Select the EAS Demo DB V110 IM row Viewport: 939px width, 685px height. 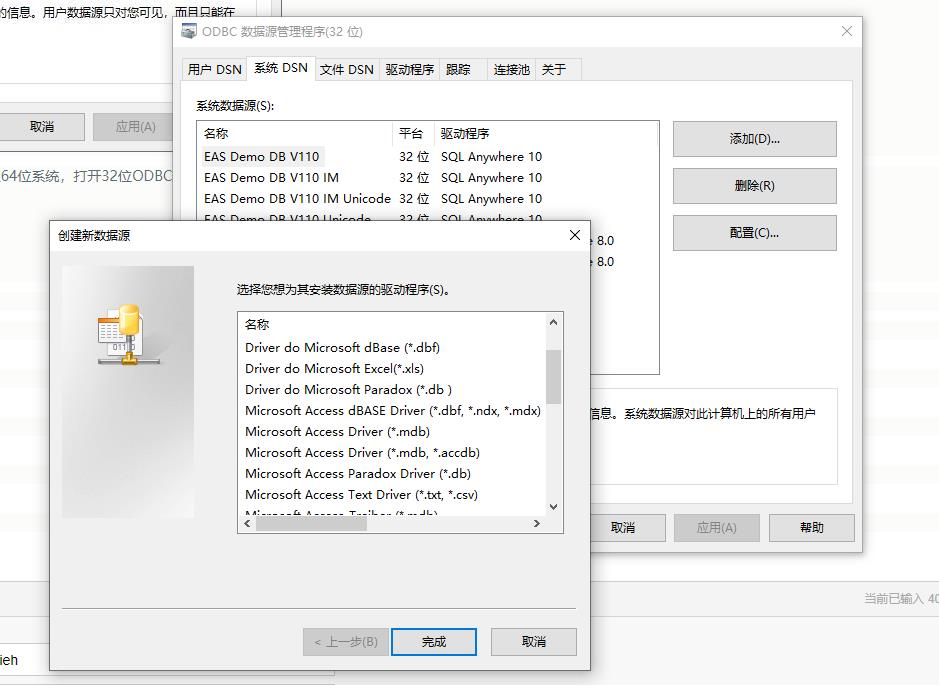271,178
